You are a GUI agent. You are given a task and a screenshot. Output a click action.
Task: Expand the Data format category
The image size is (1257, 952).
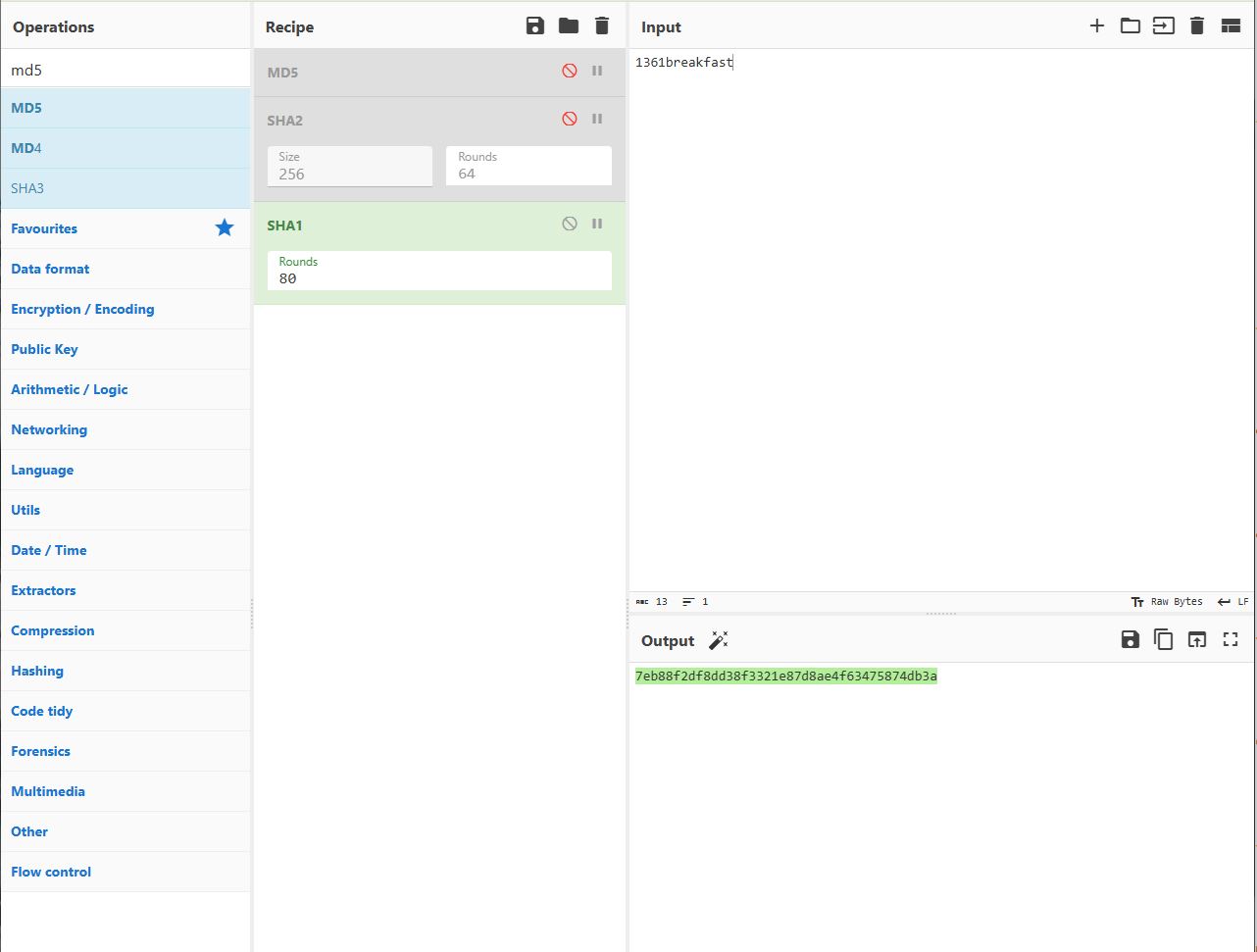click(50, 269)
